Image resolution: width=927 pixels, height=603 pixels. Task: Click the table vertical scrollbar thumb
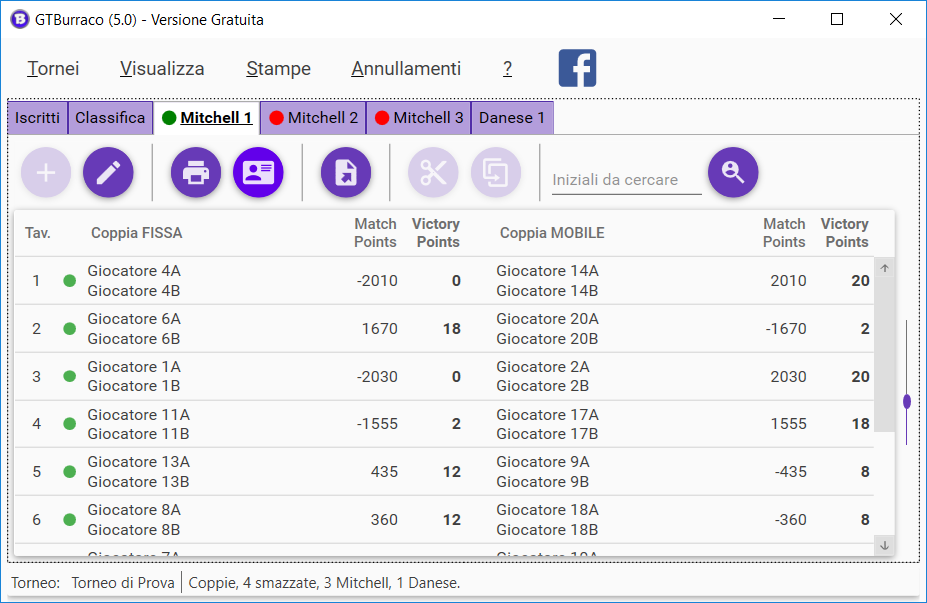point(884,355)
